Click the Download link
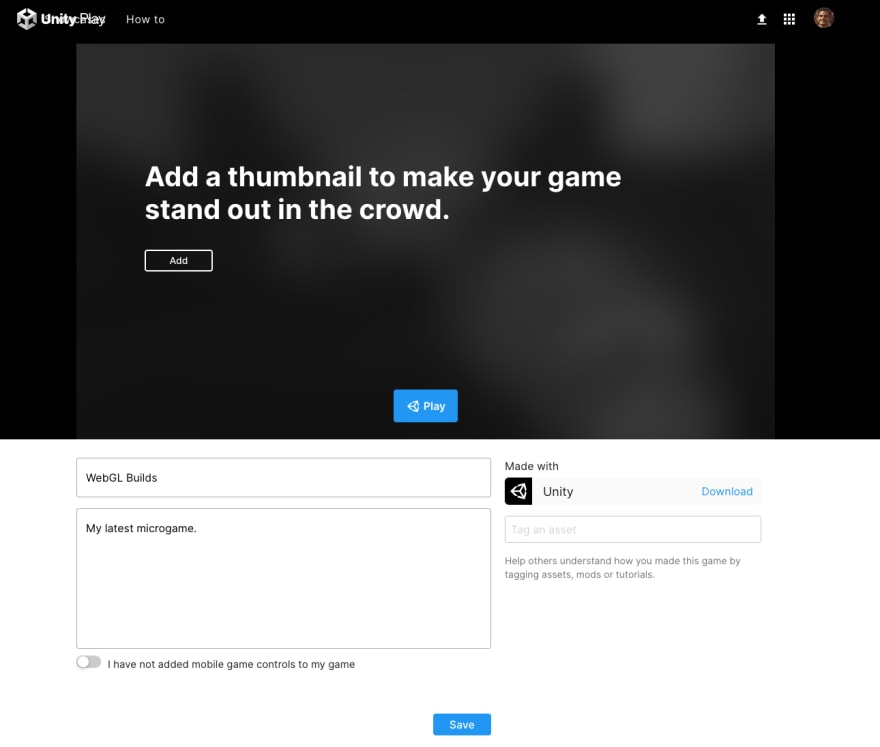 [x=727, y=492]
